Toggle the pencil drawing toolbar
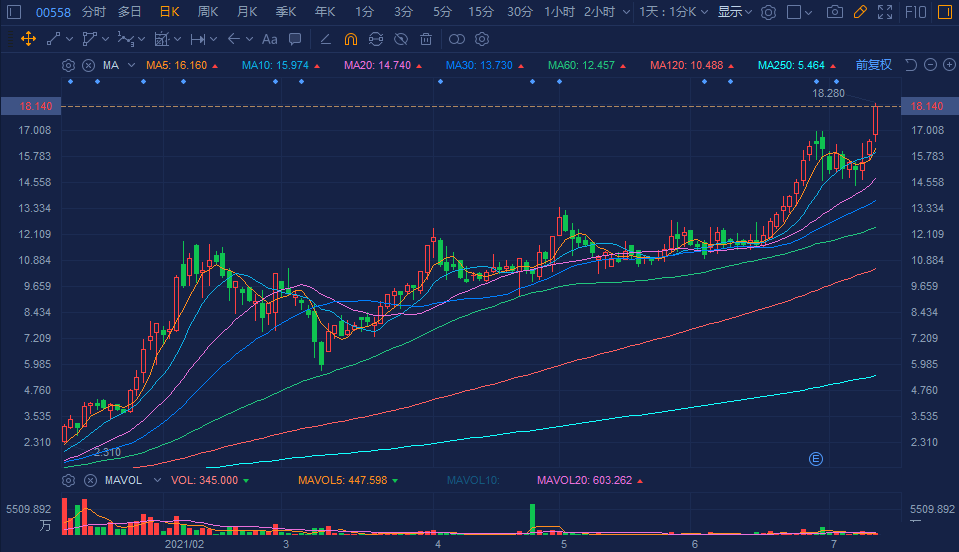Viewport: 959px width, 552px height. 861,12
